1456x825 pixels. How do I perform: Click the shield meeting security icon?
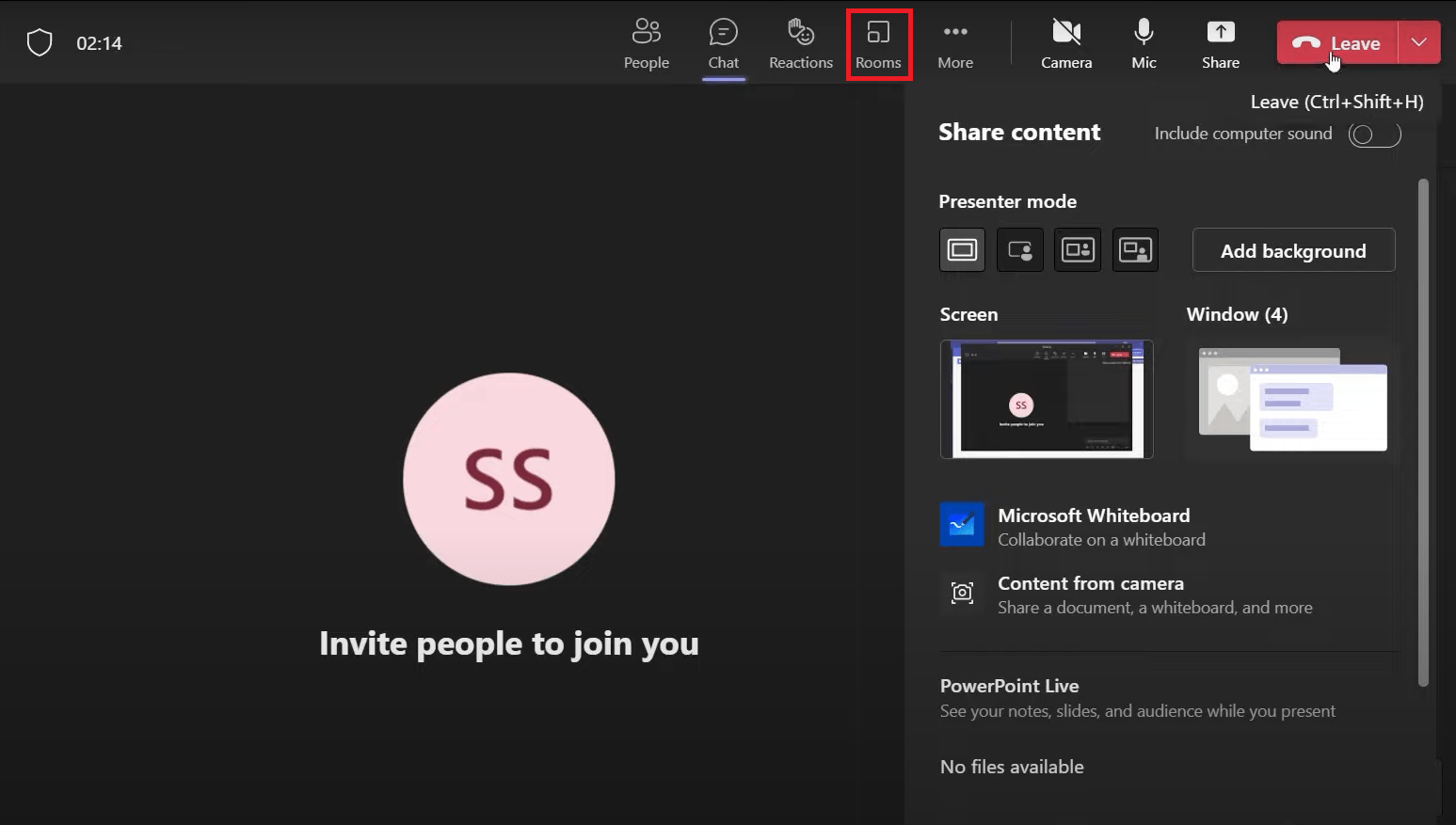[x=40, y=42]
